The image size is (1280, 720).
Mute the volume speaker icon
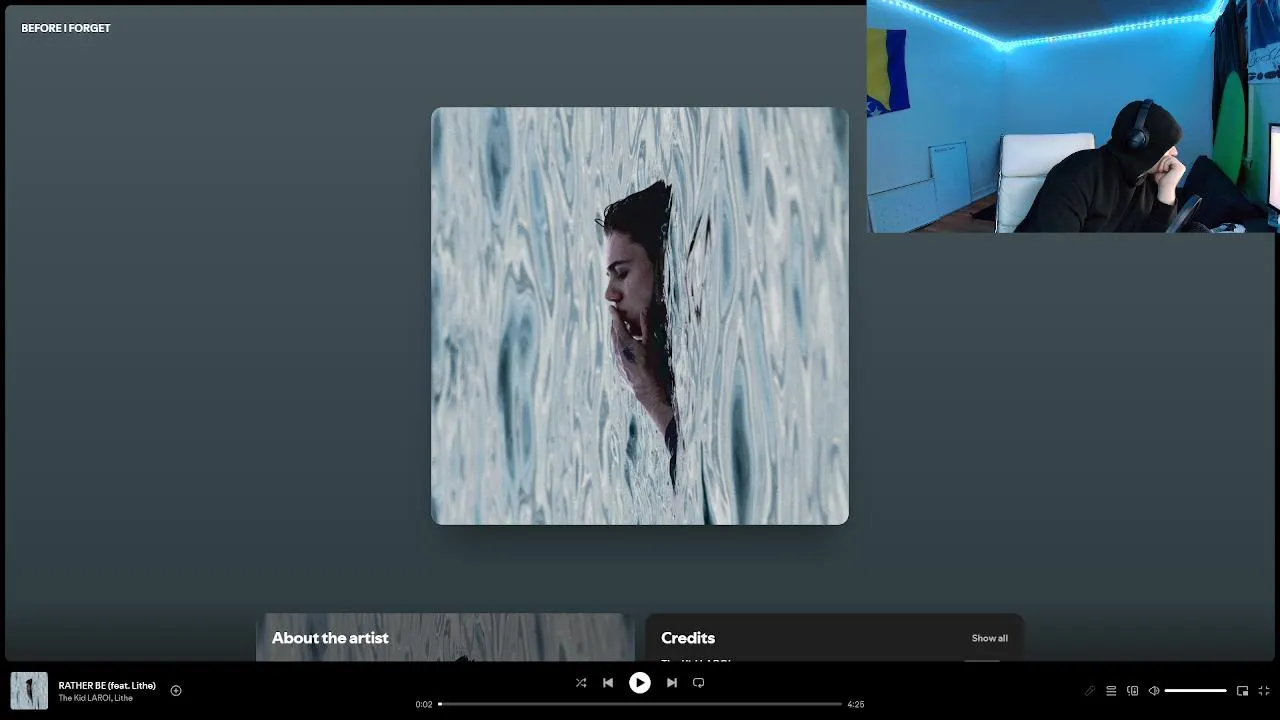tap(1154, 691)
